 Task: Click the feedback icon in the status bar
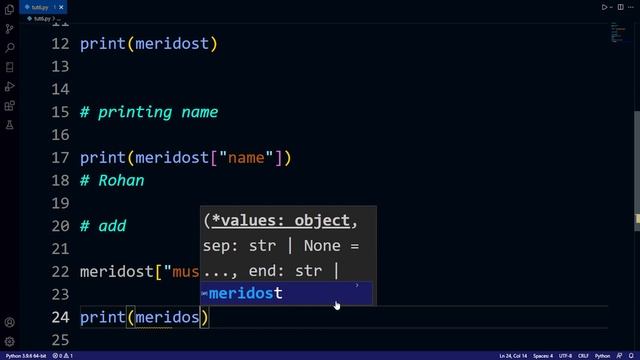(x=620, y=356)
